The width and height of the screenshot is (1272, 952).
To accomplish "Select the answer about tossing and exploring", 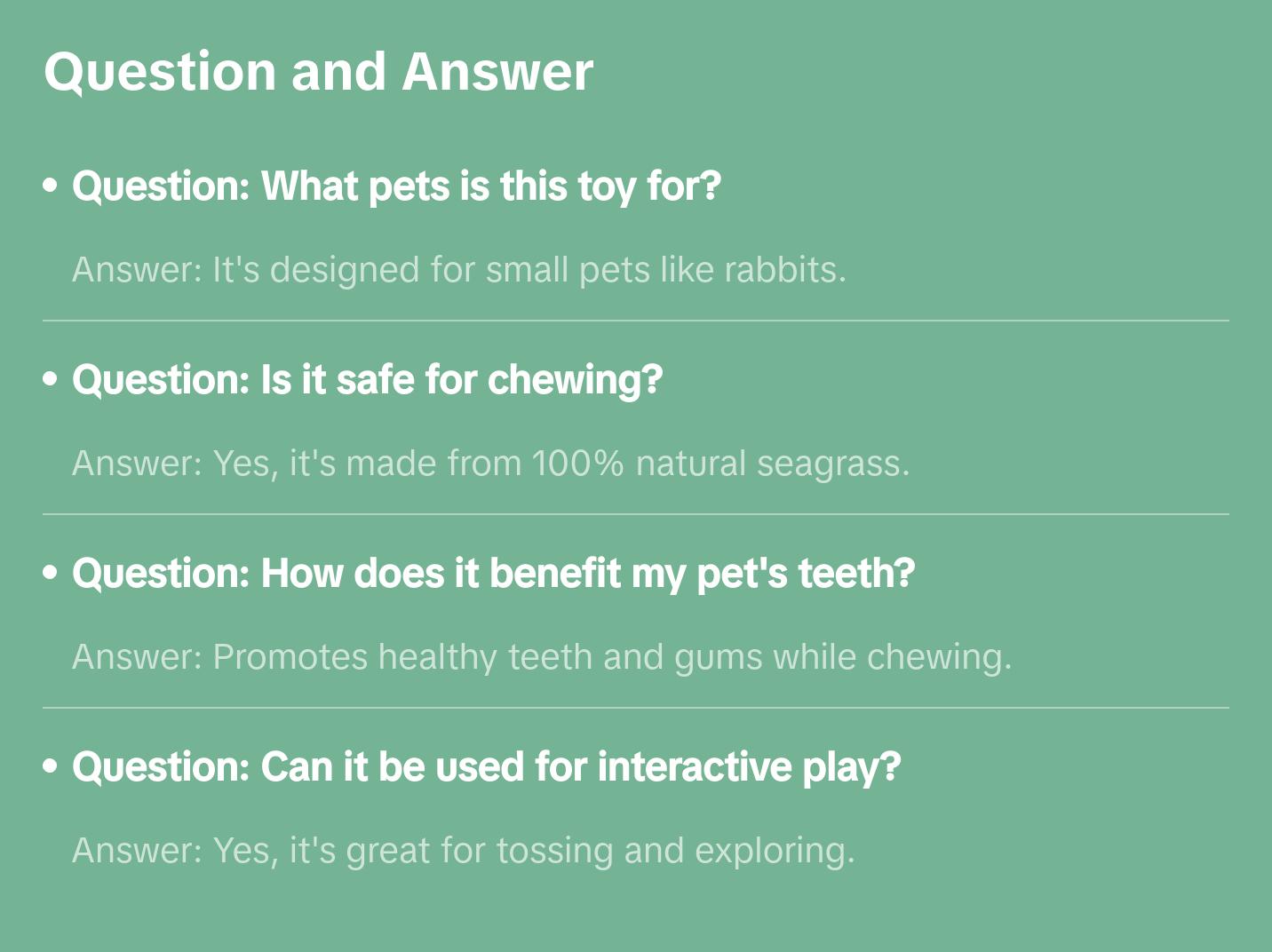I will [463, 851].
